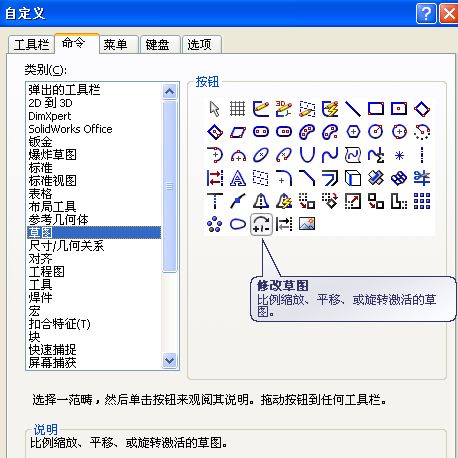Select the Linear Sketch Pattern 3x3 grid icon
458x458 pixels.
[422, 201]
